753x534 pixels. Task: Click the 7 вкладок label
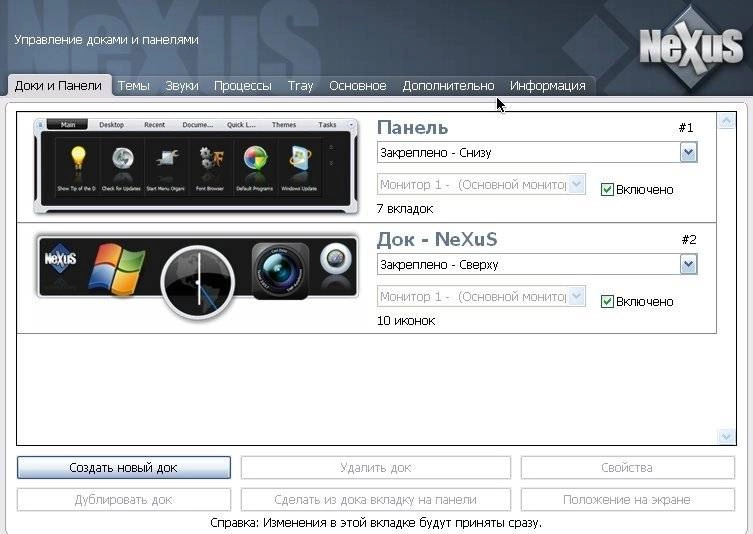(405, 209)
